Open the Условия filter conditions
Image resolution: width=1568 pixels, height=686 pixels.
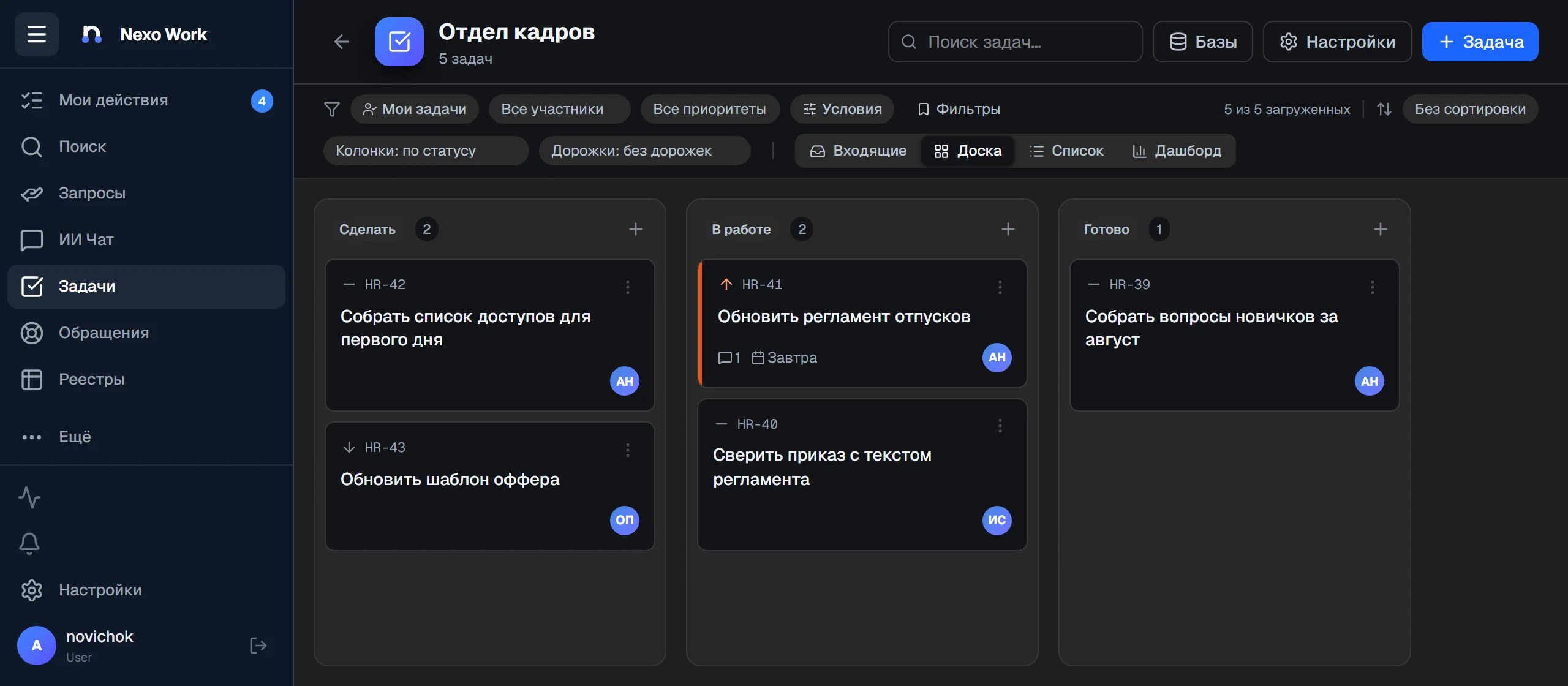pyautogui.click(x=842, y=109)
